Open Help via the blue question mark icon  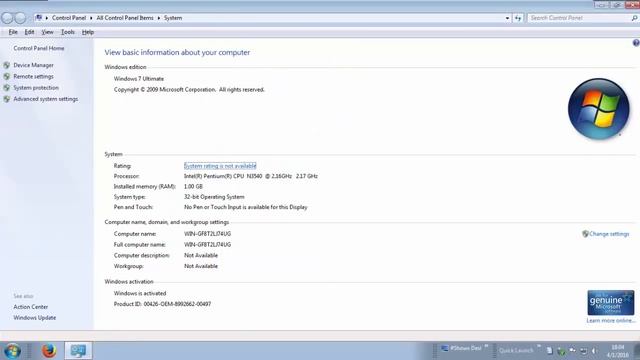pyautogui.click(x=636, y=43)
